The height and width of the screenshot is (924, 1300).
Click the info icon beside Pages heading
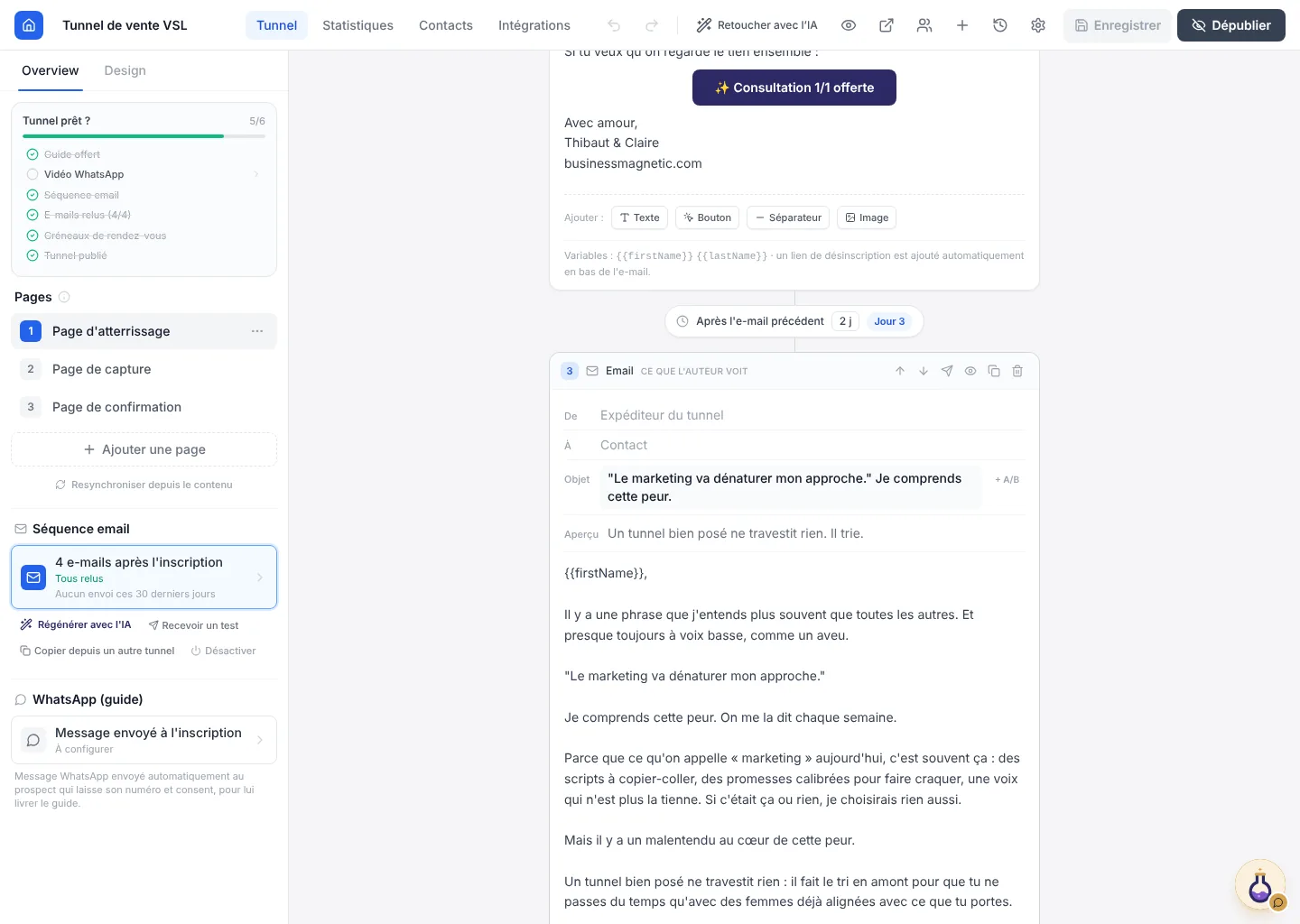point(64,297)
